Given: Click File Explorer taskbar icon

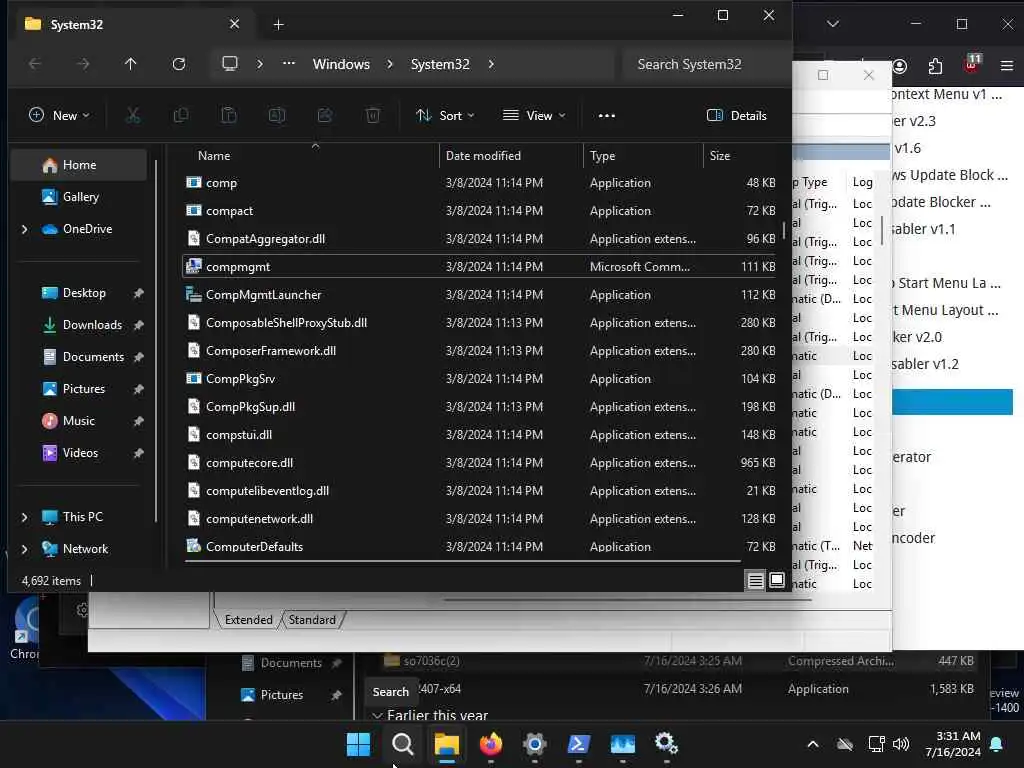Looking at the screenshot, I should pos(447,744).
